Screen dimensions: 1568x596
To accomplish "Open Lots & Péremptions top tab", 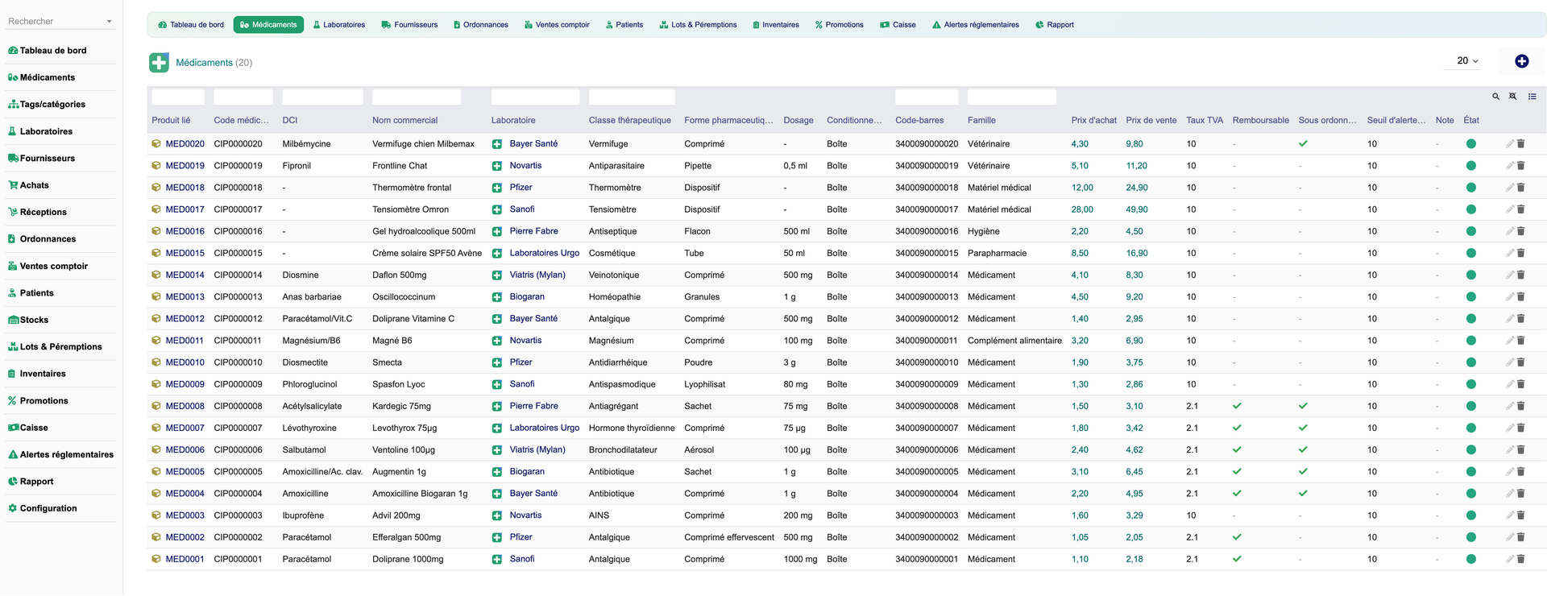I will point(698,25).
